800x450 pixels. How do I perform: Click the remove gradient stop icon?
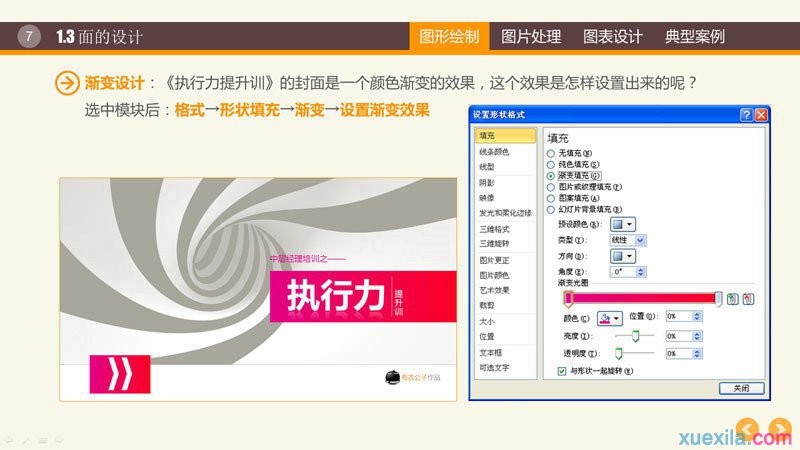pyautogui.click(x=749, y=298)
